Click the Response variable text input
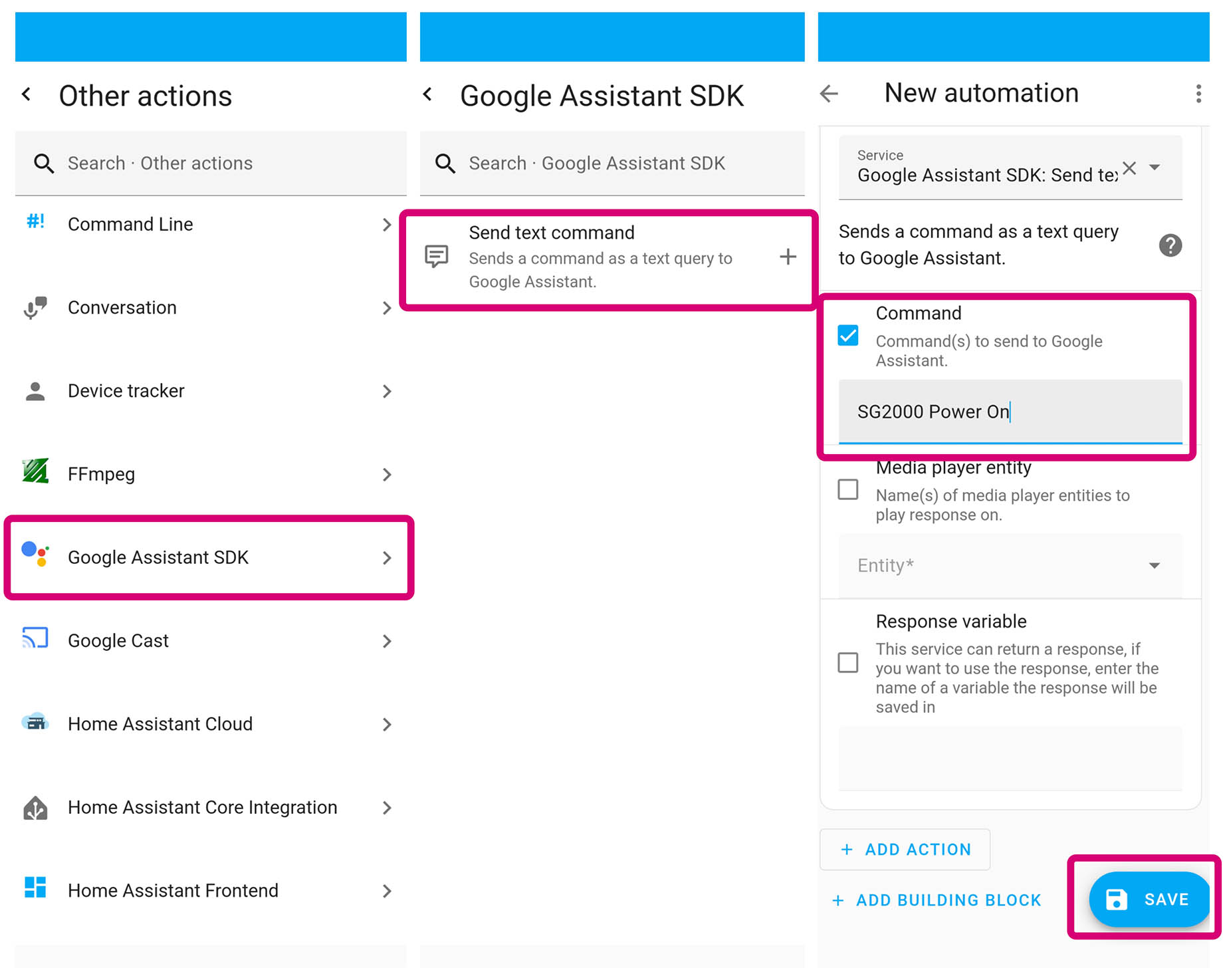This screenshot has width=1225, height=980. (x=1010, y=759)
